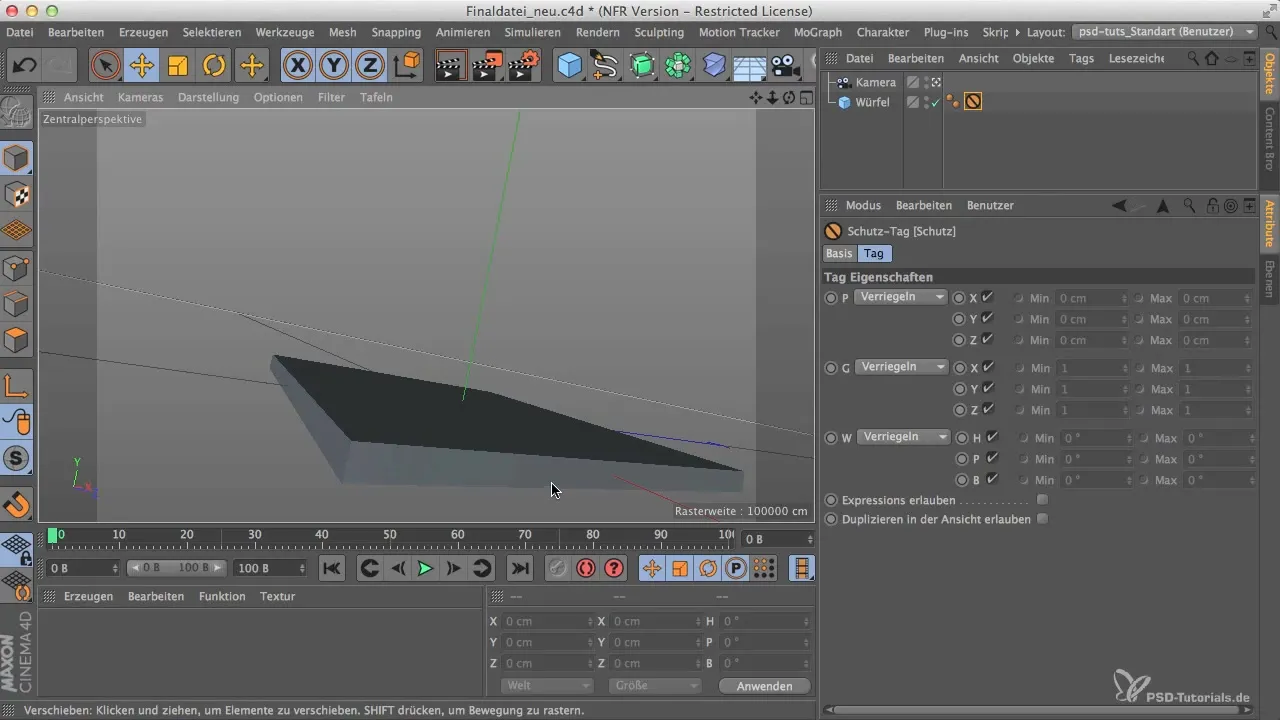The height and width of the screenshot is (720, 1280).
Task: Play the animation forward
Action: pyautogui.click(x=425, y=568)
